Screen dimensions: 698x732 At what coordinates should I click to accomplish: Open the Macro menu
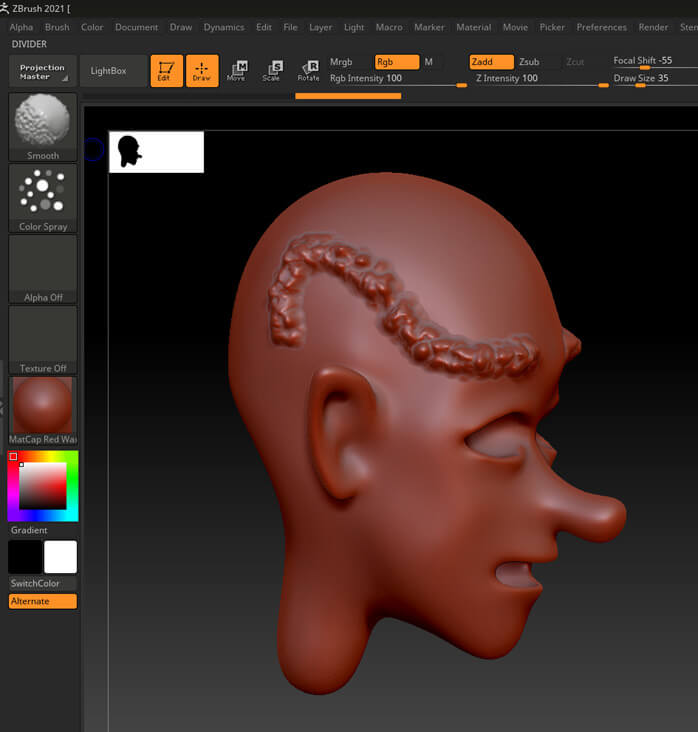coord(389,28)
